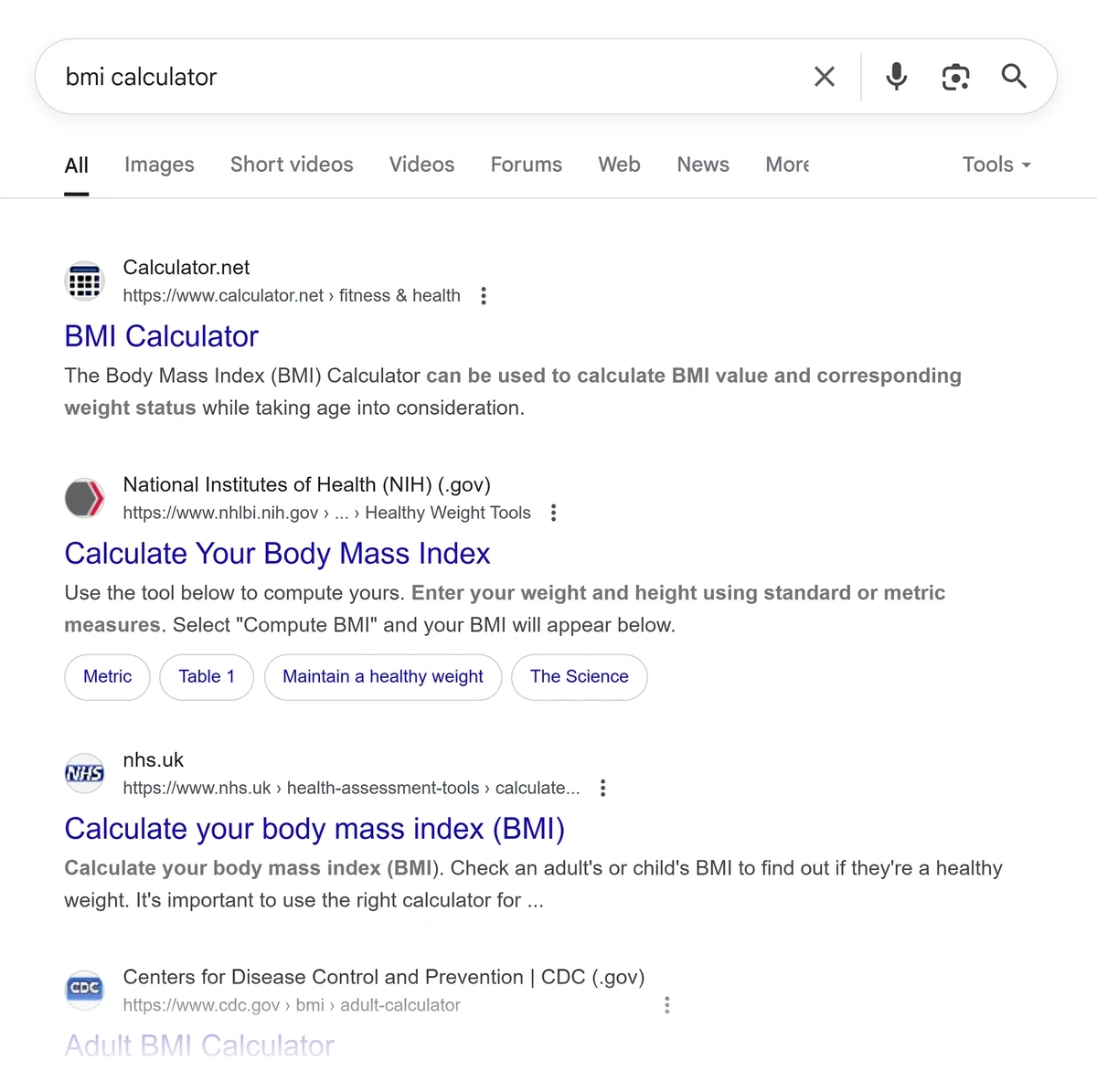The image size is (1097, 1092).
Task: Switch to the News tab
Action: [703, 164]
